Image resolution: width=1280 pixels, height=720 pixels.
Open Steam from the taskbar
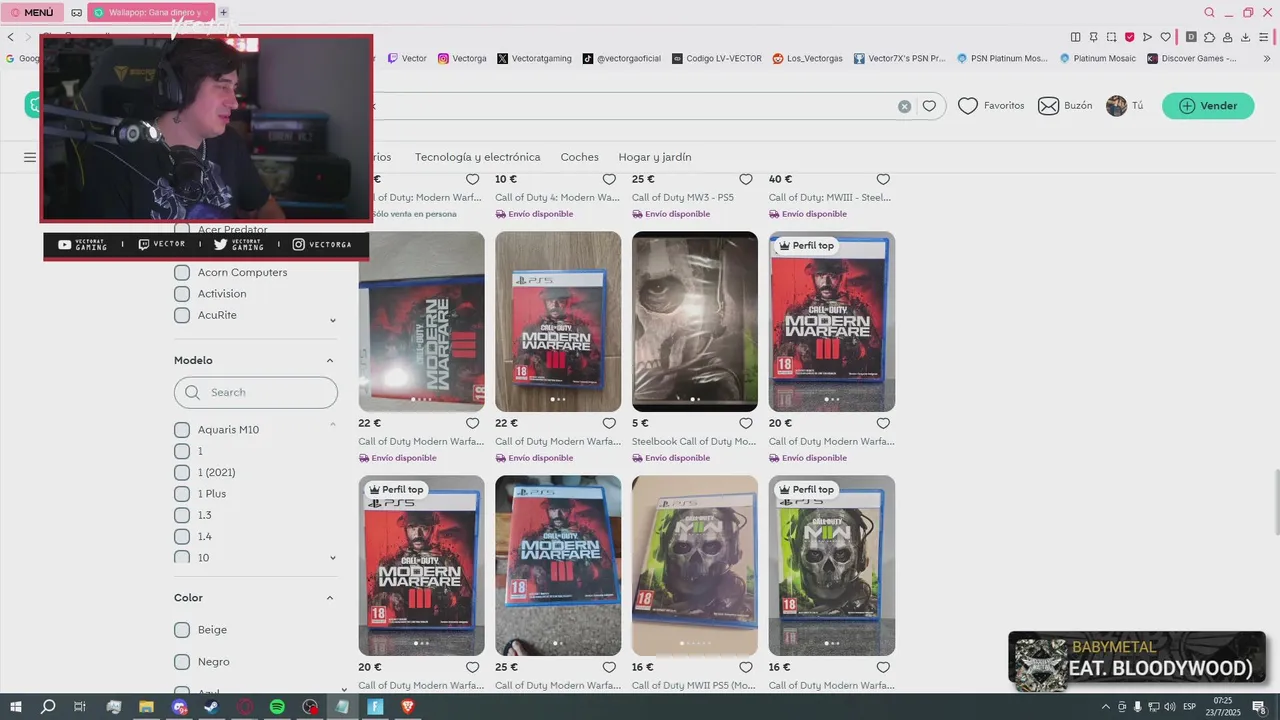pyautogui.click(x=211, y=707)
